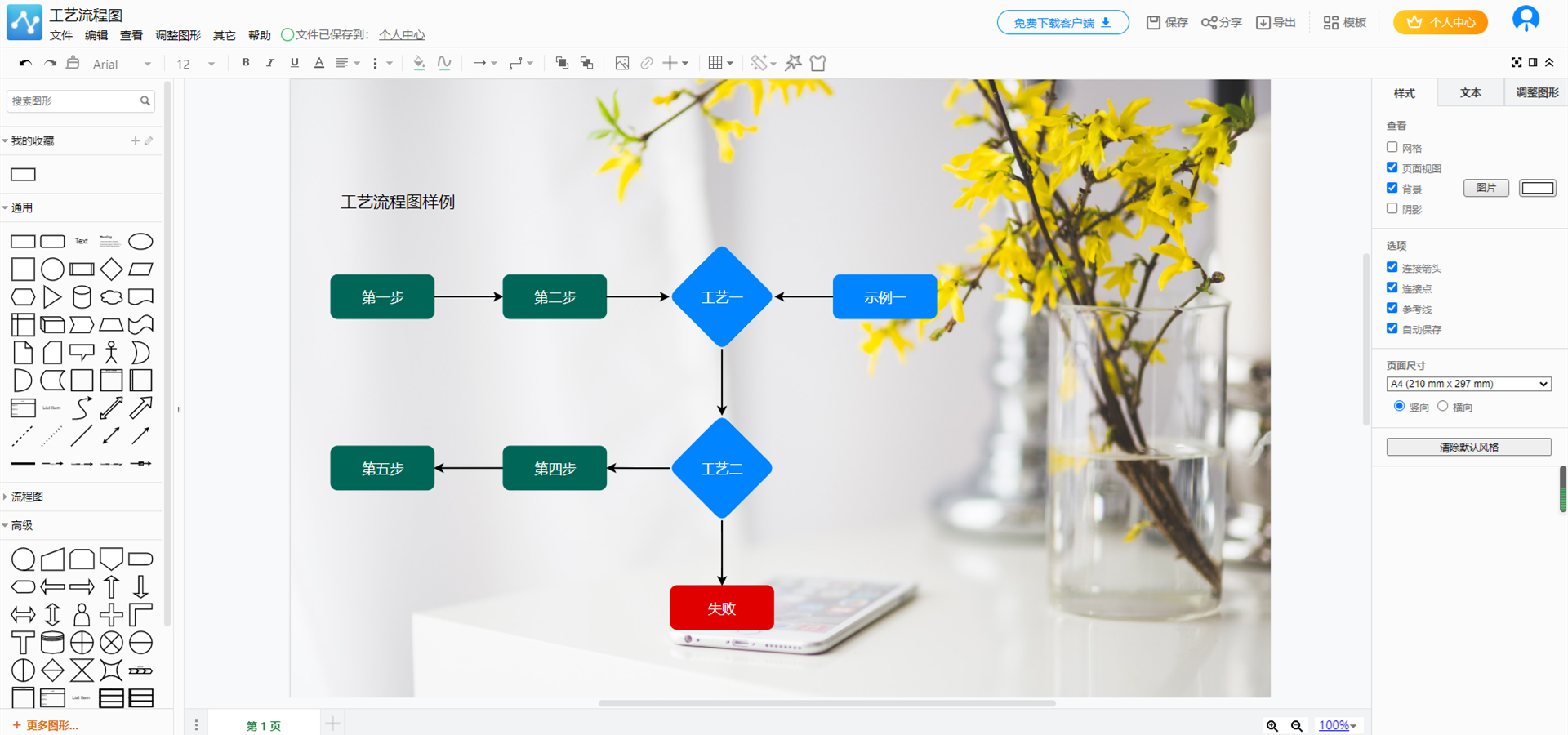1568x735 pixels.
Task: Open the A4 page size dropdown
Action: (x=1468, y=384)
